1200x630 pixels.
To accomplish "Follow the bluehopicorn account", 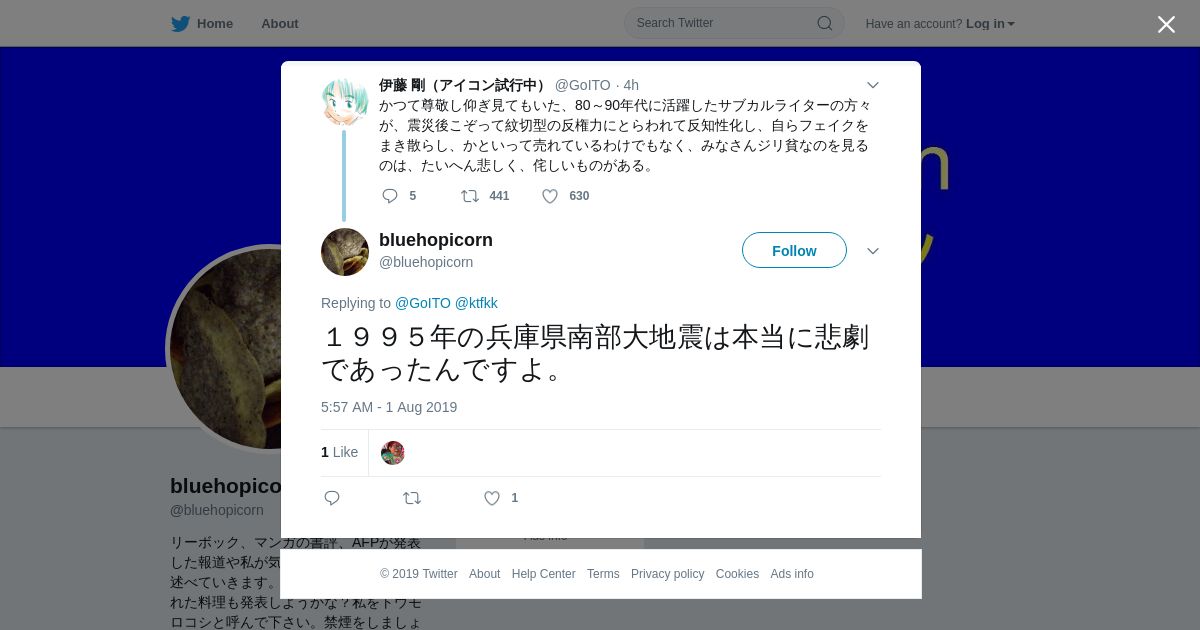I will tap(794, 250).
